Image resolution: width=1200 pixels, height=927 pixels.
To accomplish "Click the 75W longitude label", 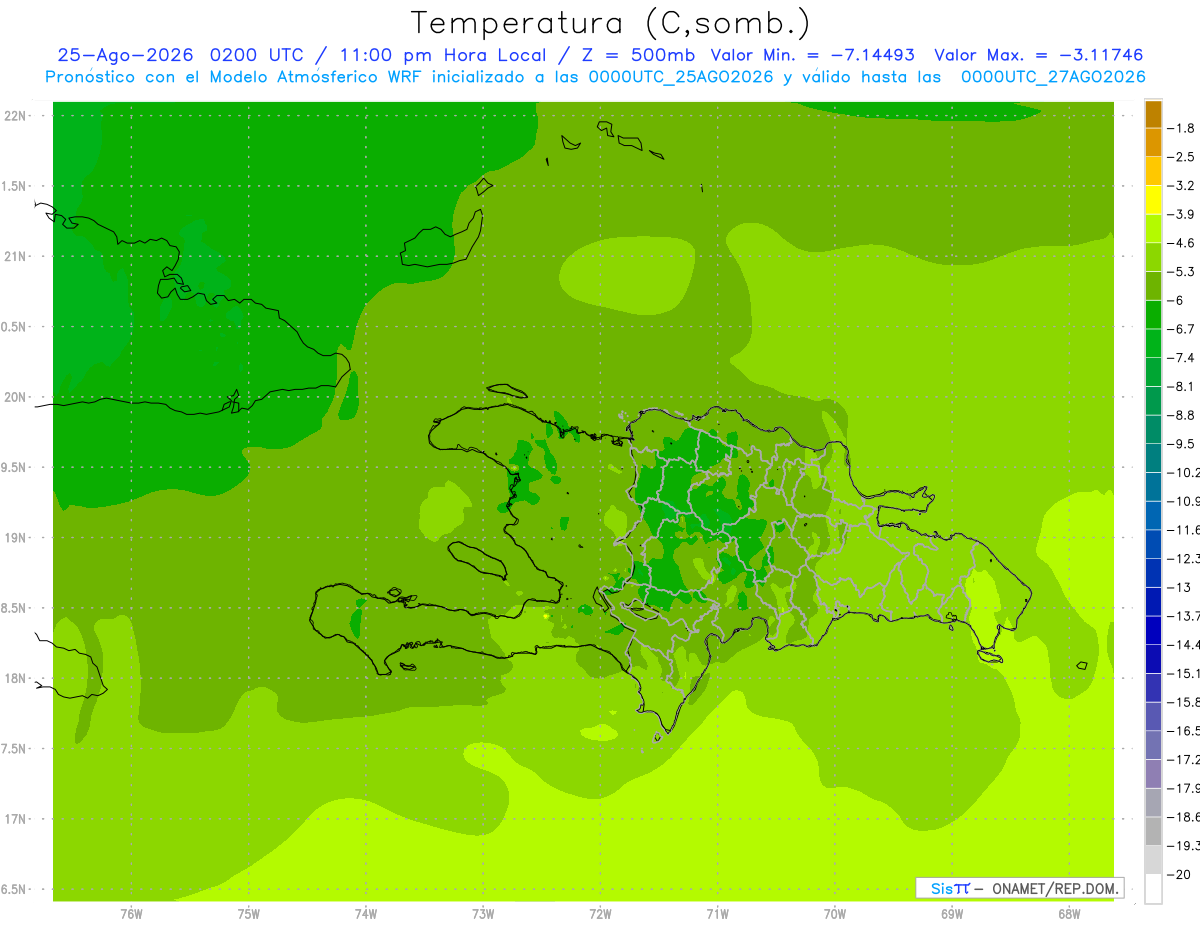I will pyautogui.click(x=249, y=914).
